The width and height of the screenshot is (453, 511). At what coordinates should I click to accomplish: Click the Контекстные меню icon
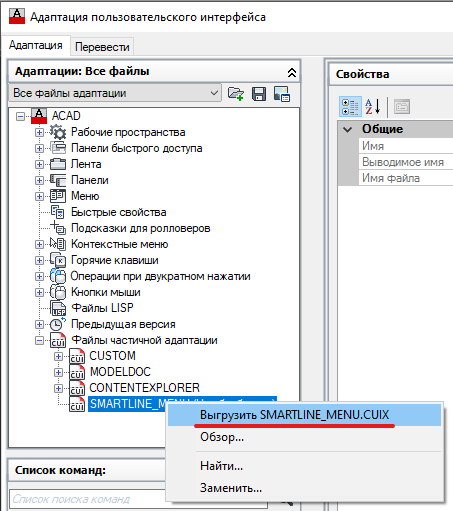click(58, 244)
